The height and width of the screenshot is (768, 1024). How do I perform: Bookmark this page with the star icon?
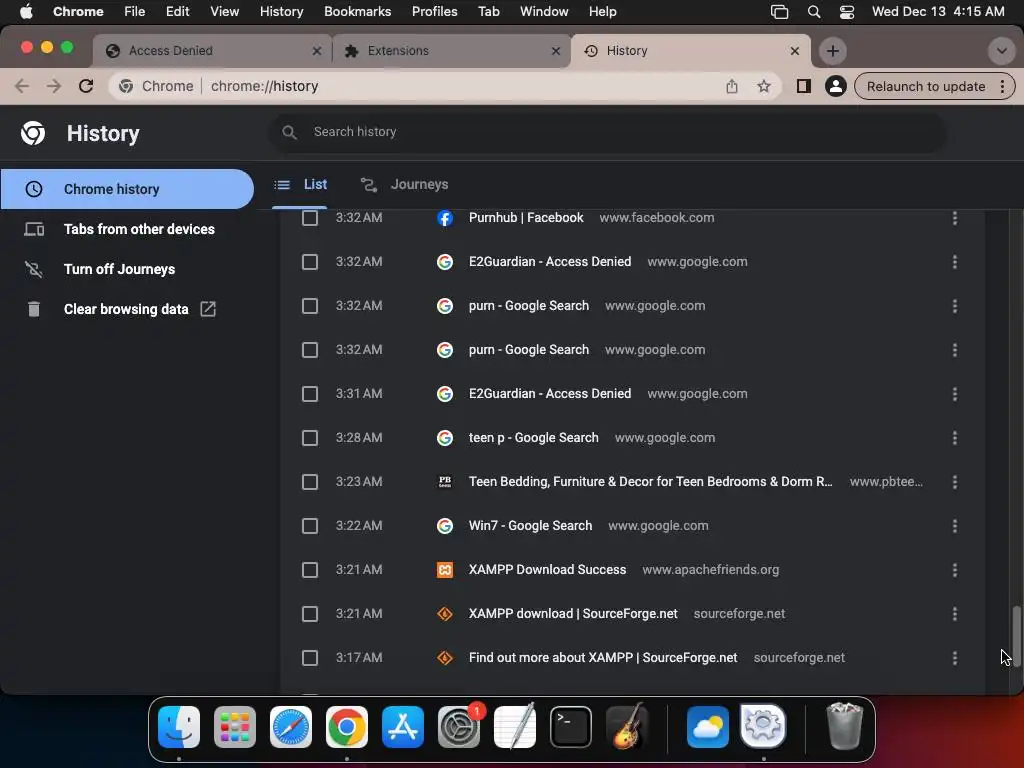click(x=763, y=86)
